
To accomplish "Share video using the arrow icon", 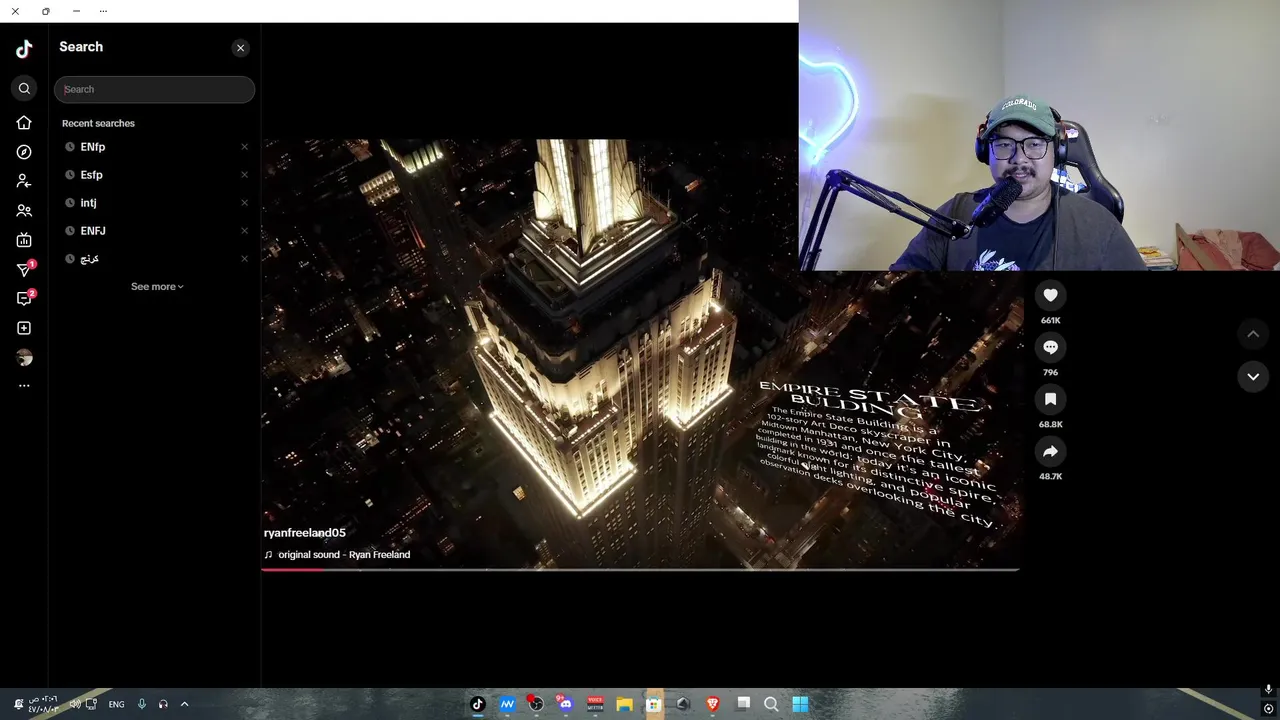I will (1050, 451).
